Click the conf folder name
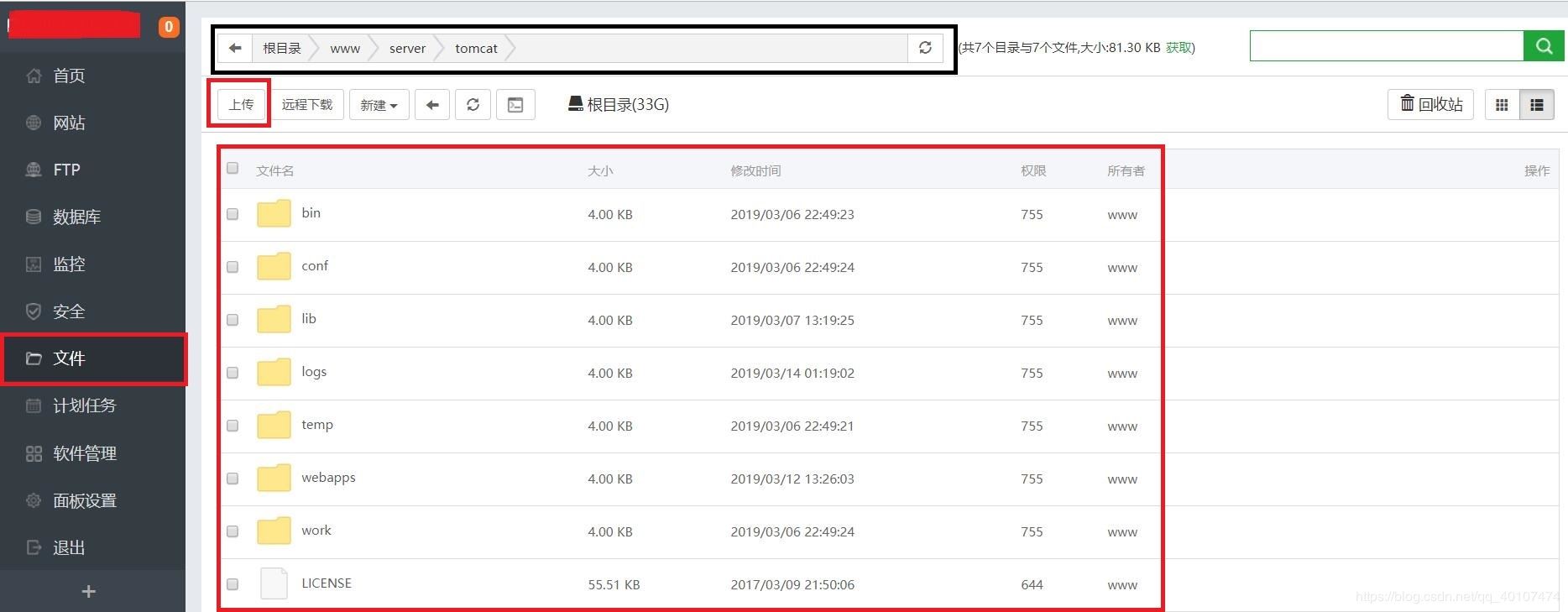The height and width of the screenshot is (612, 1568). (315, 265)
